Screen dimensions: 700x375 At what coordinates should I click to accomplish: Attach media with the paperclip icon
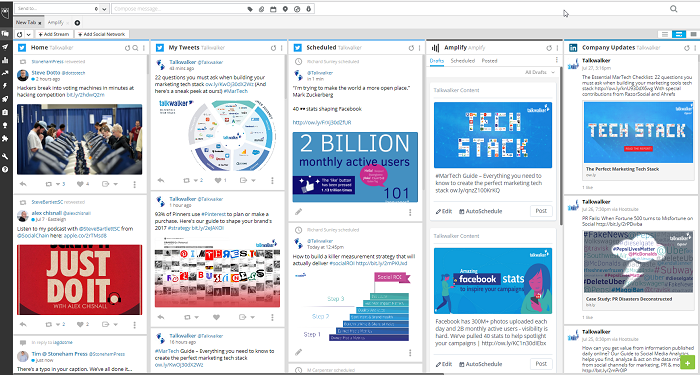click(x=262, y=9)
